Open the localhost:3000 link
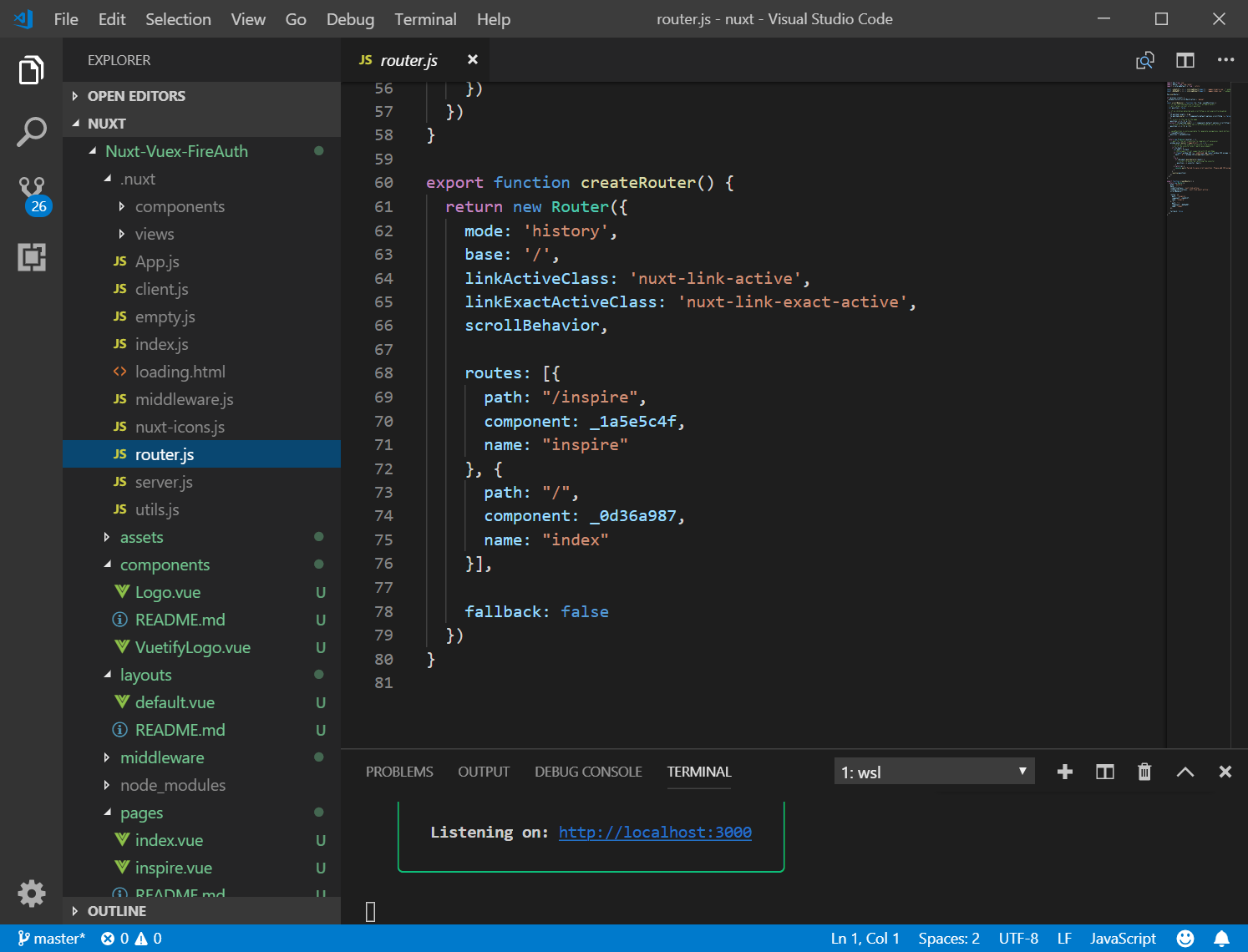The height and width of the screenshot is (952, 1248). (x=655, y=832)
